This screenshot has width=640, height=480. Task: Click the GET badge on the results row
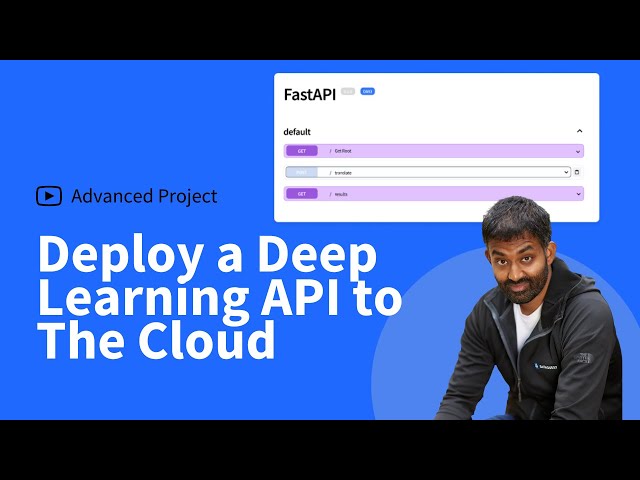tap(302, 194)
